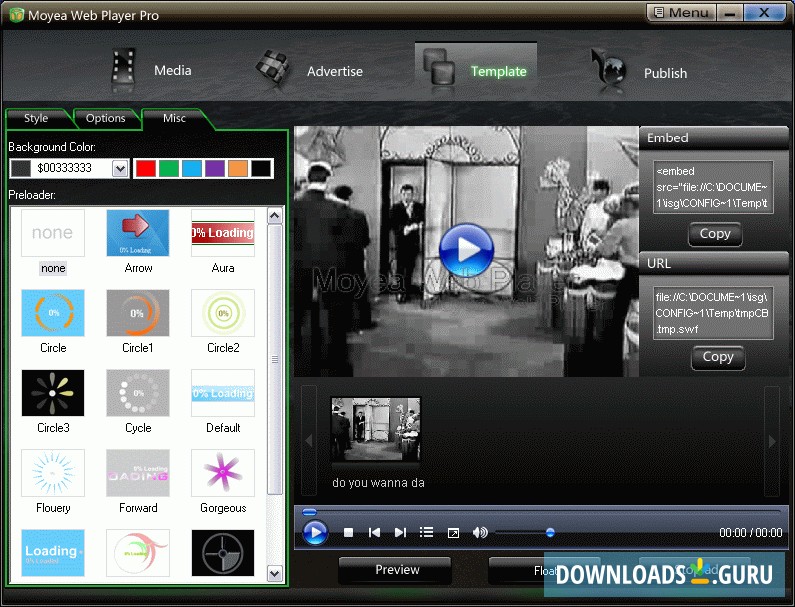Click the Float button
Image resolution: width=795 pixels, height=607 pixels.
coord(545,570)
